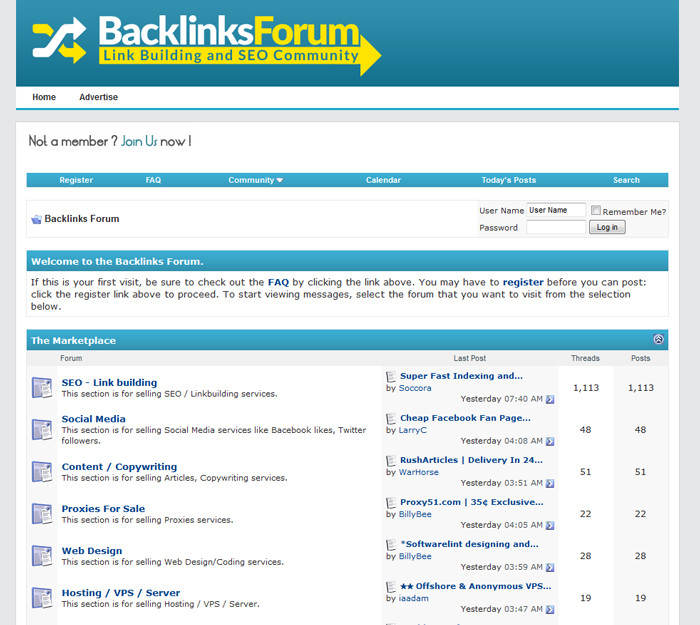The height and width of the screenshot is (625, 700).
Task: View user WarHorse's profile
Action: pyautogui.click(x=418, y=472)
